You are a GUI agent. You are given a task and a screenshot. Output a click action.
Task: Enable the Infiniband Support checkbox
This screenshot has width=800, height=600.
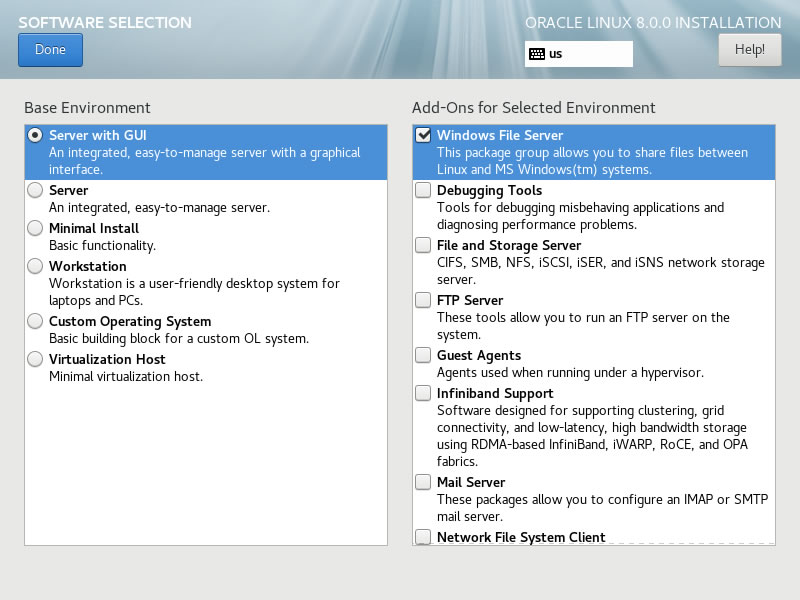(x=423, y=393)
